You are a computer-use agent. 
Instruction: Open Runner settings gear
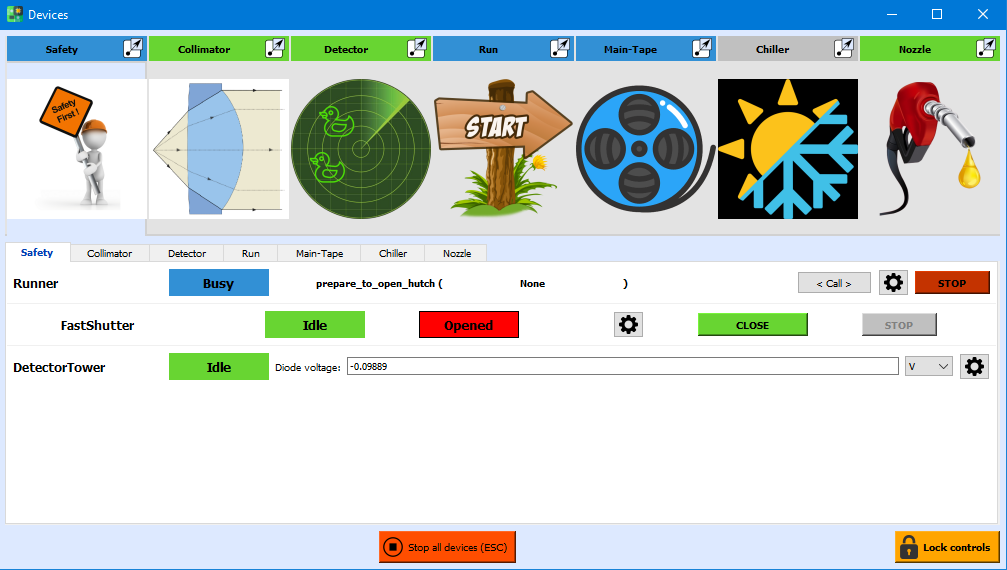(893, 283)
